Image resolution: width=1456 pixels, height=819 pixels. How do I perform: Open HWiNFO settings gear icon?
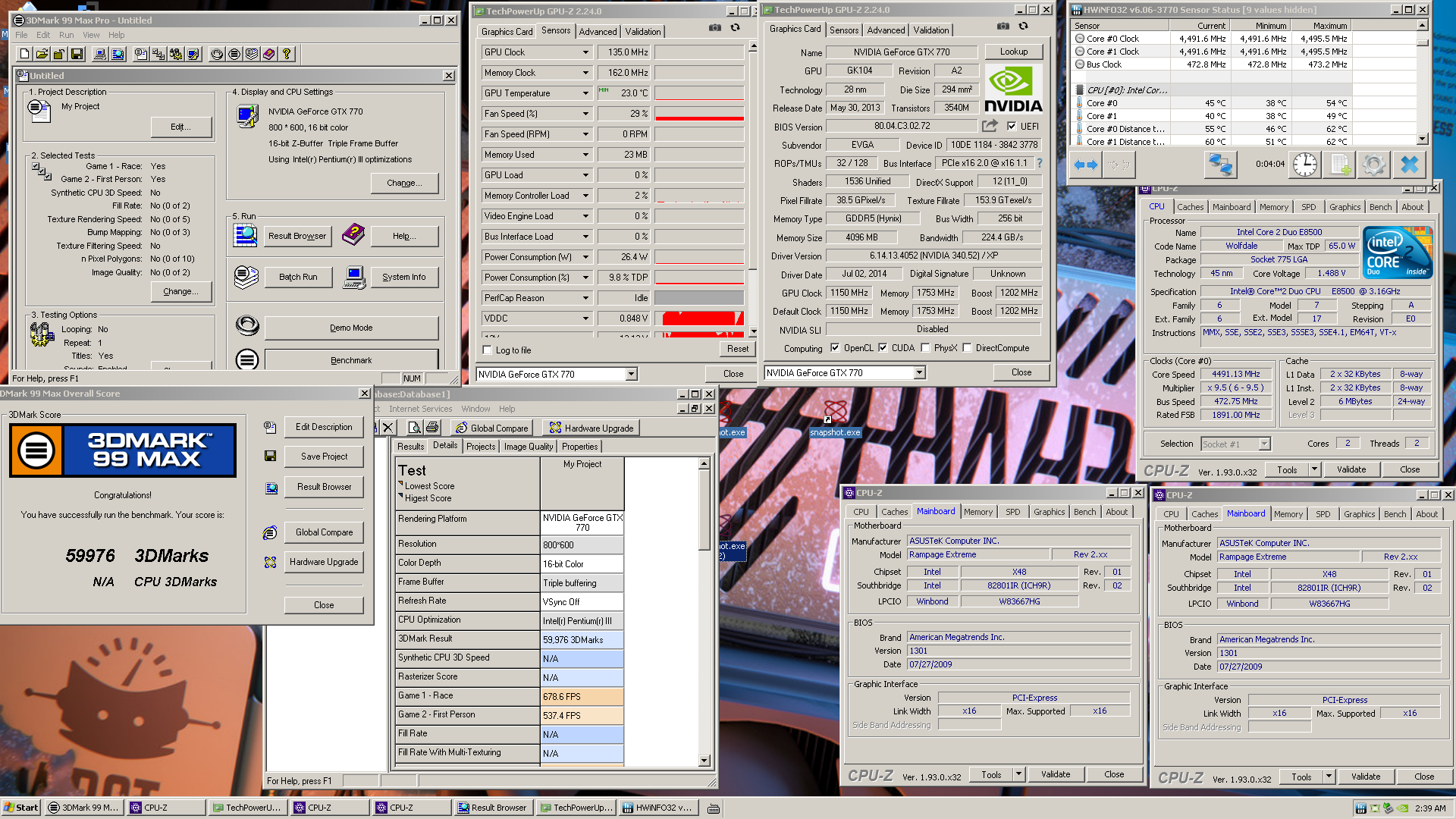point(1374,165)
